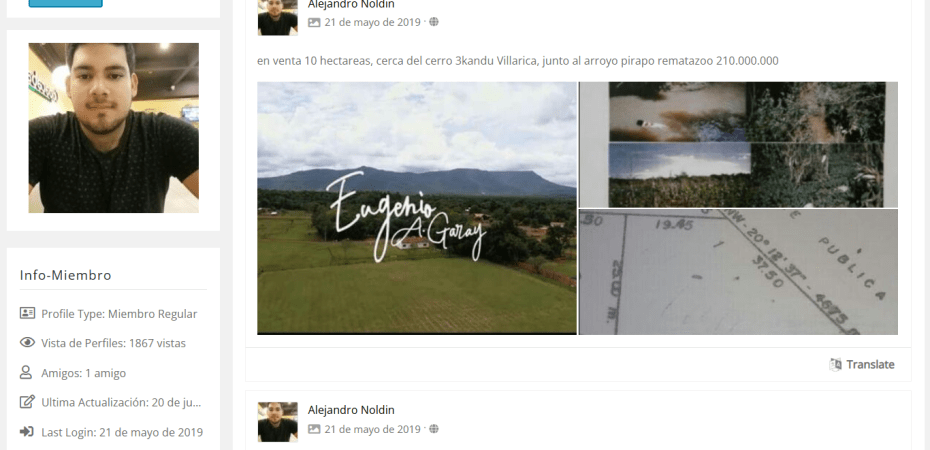Click the photo icon on second post date
Screen dimensions: 930x450
tap(314, 429)
